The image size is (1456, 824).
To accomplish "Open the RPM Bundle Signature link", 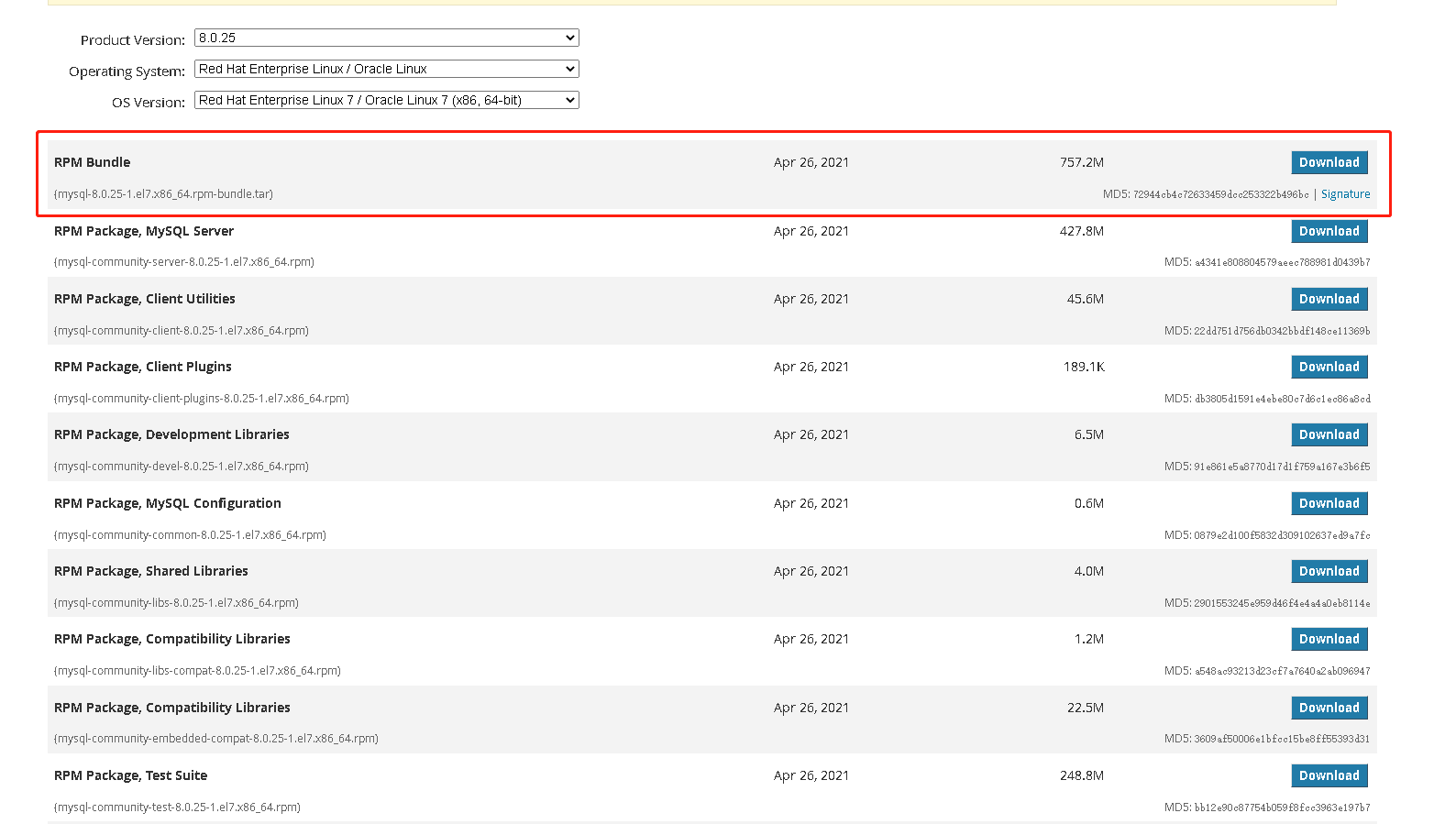I will (1345, 194).
